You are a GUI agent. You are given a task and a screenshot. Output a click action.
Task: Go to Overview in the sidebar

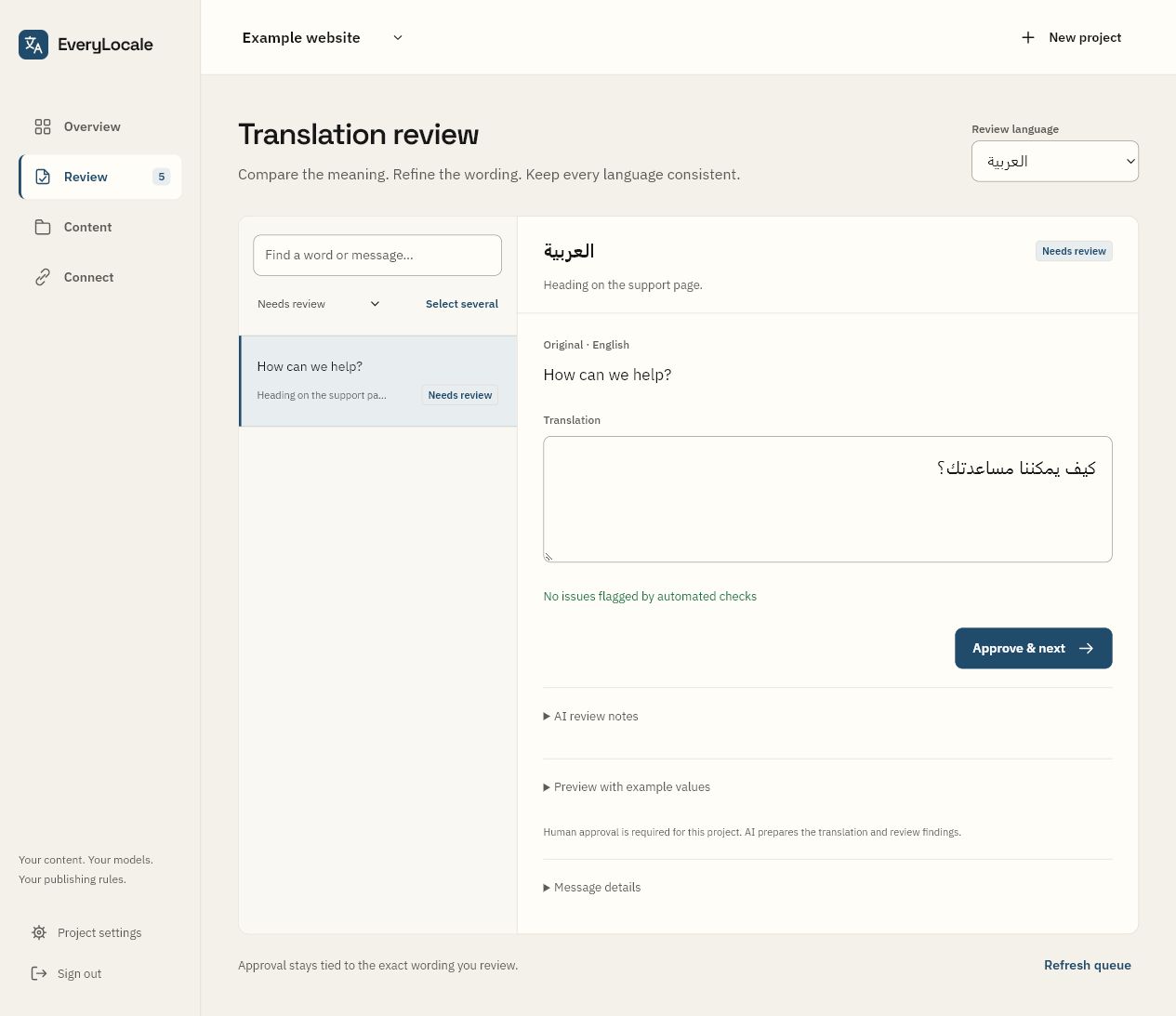pyautogui.click(x=100, y=126)
